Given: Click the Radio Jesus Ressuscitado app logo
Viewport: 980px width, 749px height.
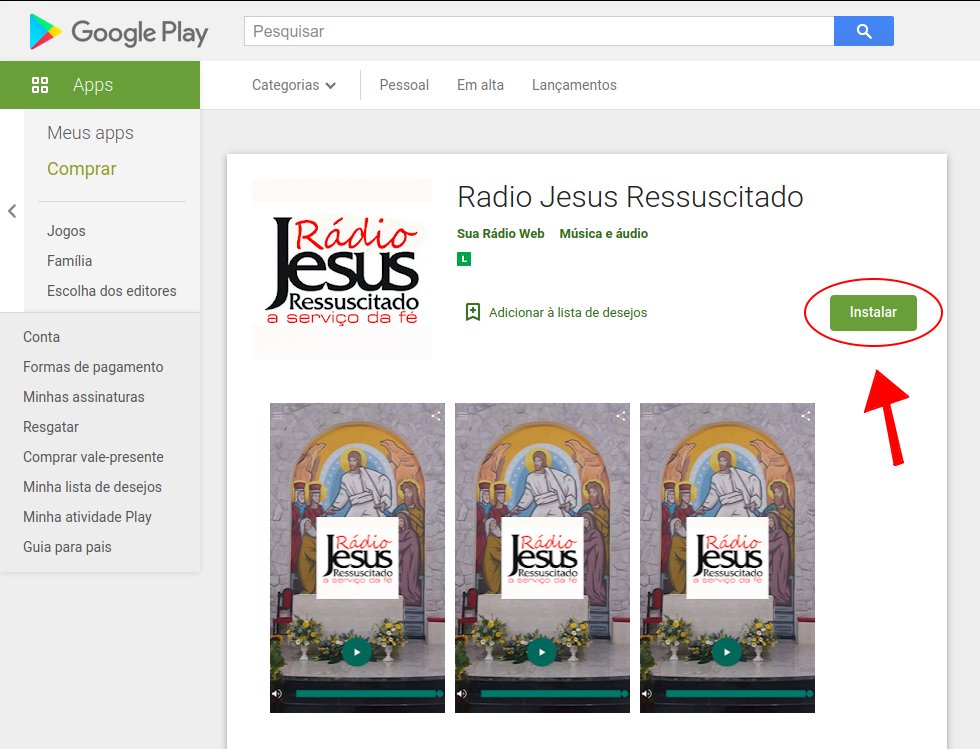Looking at the screenshot, I should point(342,267).
